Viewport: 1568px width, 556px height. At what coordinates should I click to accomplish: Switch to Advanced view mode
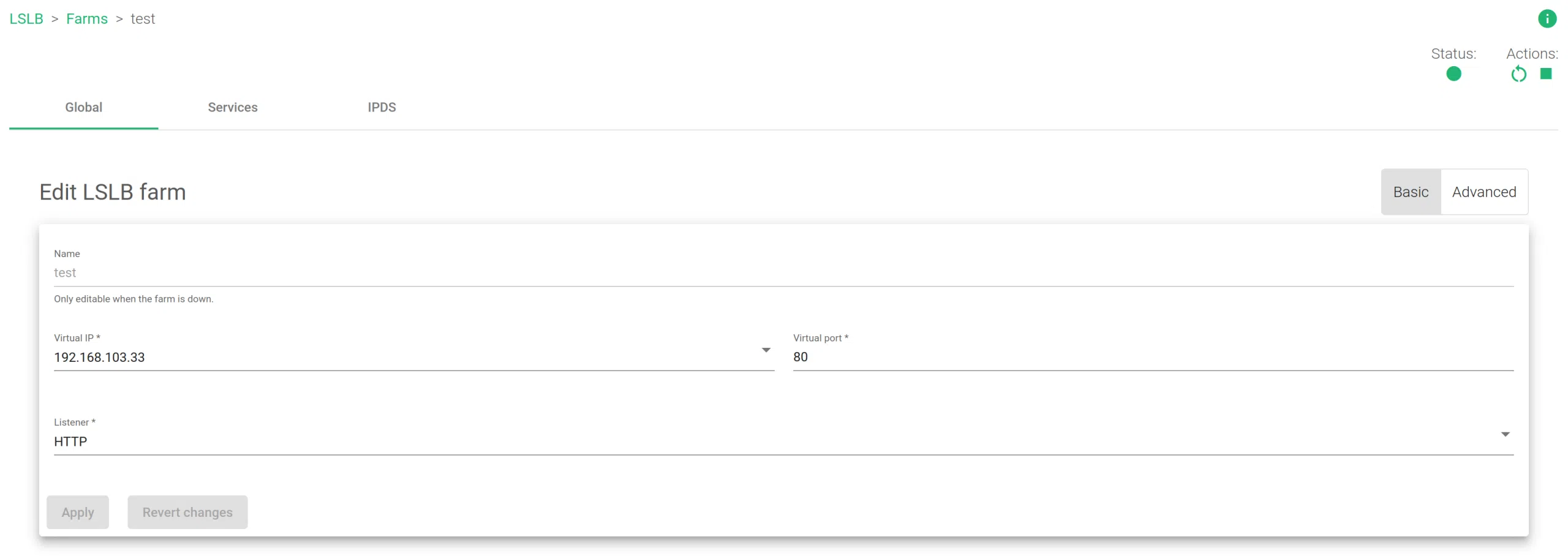[x=1483, y=192]
